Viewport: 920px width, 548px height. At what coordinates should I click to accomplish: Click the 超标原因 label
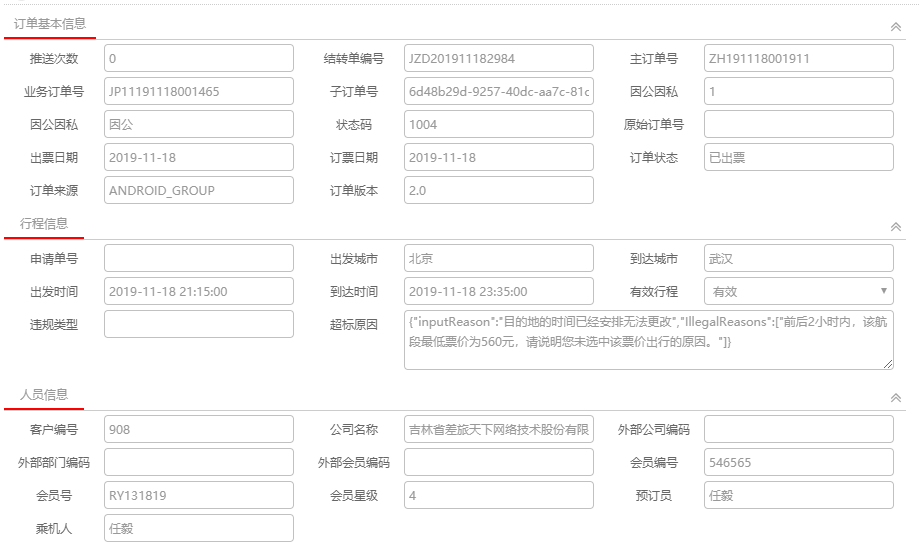[x=354, y=324]
